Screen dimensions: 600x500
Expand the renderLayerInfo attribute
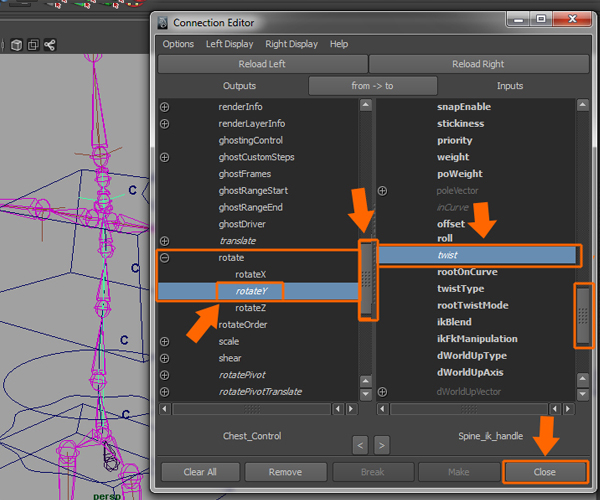pyautogui.click(x=165, y=124)
